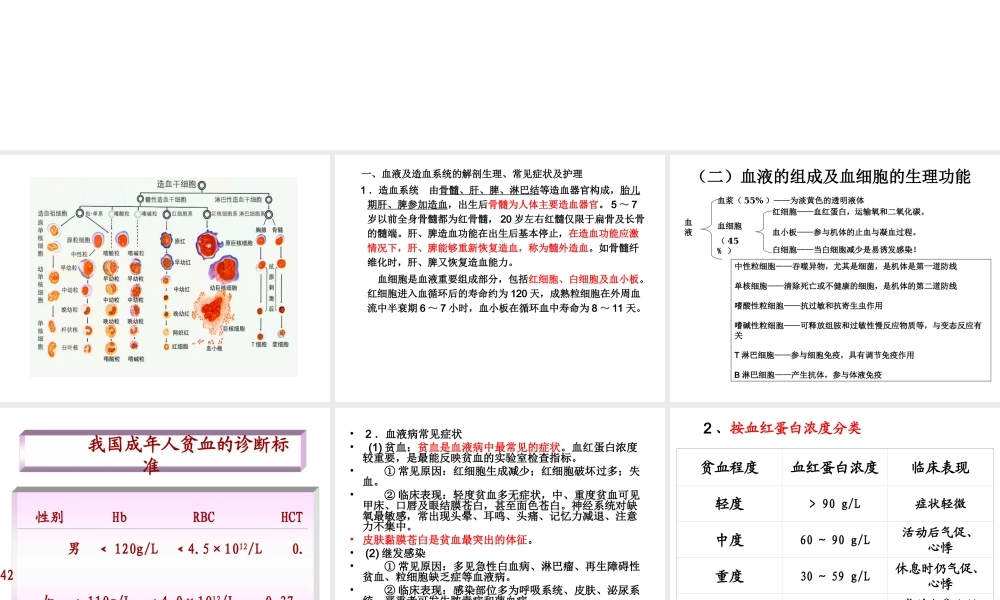Screen dimensions: 1000x600
Task: Click the line 红细胞——血红蛋白,运输氧和二氧化碳
Action: 848,212
